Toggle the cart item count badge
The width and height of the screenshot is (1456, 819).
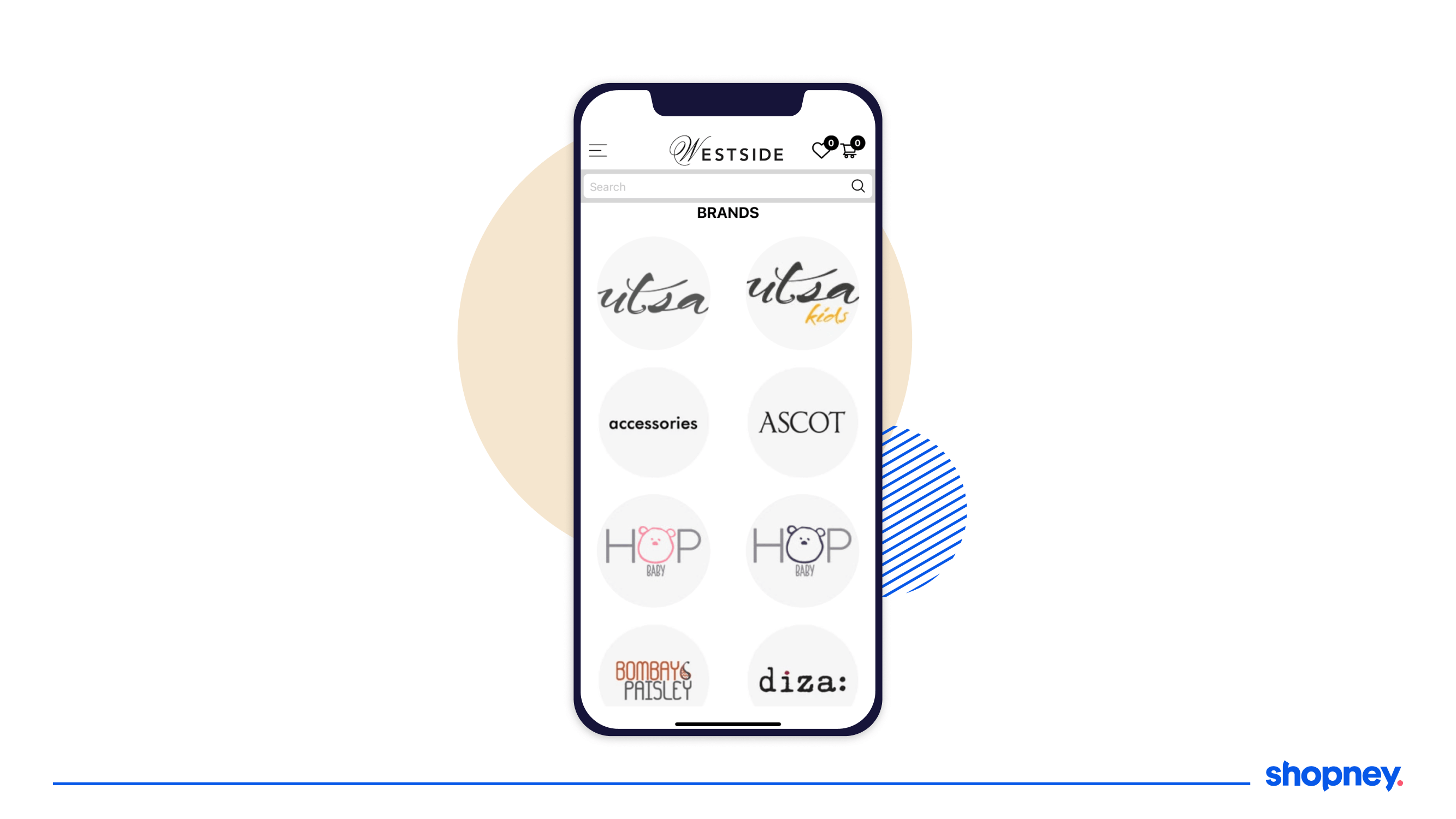[857, 143]
